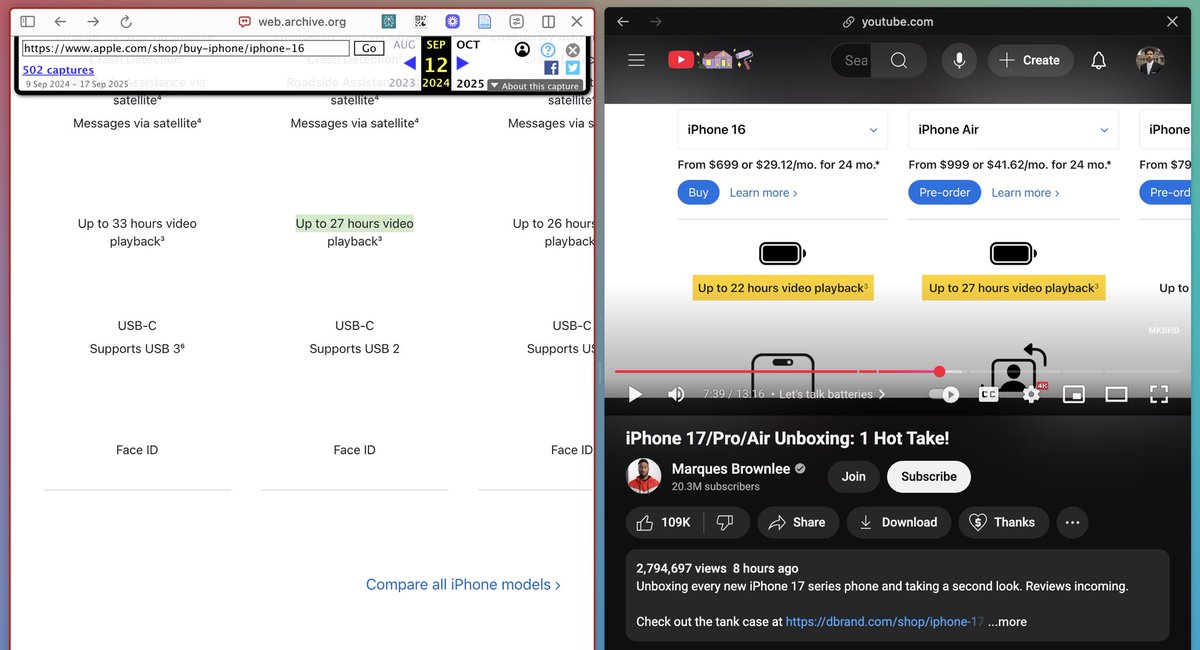
Task: Dislike the video
Action: click(726, 522)
